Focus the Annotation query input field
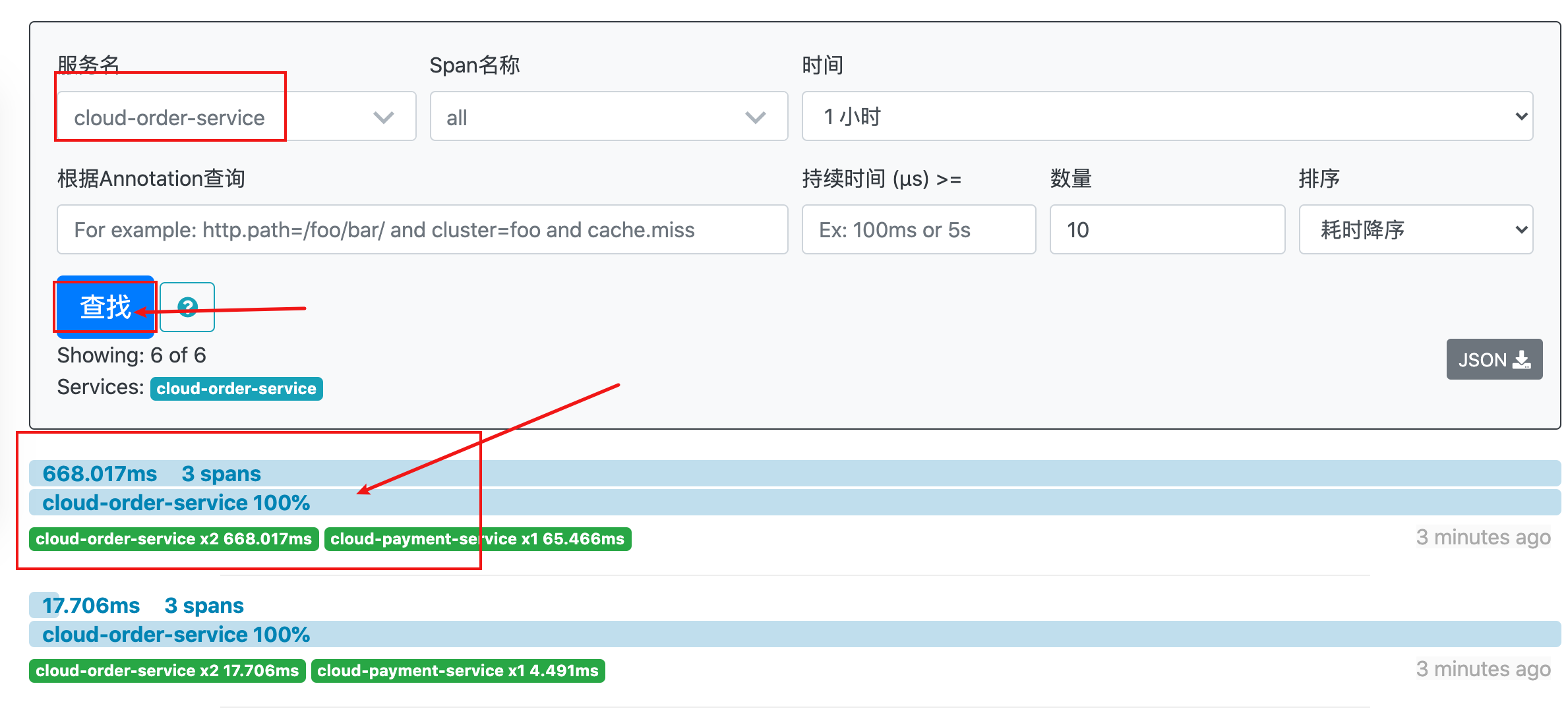 [422, 229]
